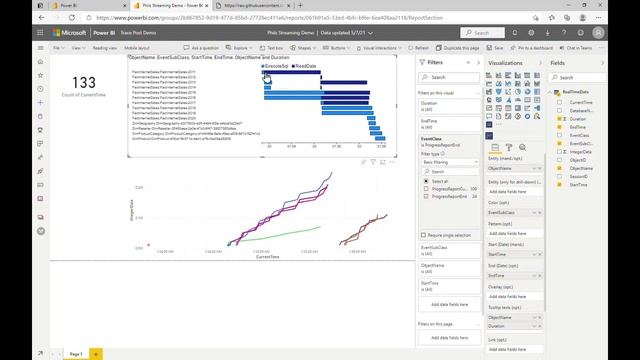Collapse the Filters pane arrow
This screenshot has height=360, width=640.
click(478, 62)
